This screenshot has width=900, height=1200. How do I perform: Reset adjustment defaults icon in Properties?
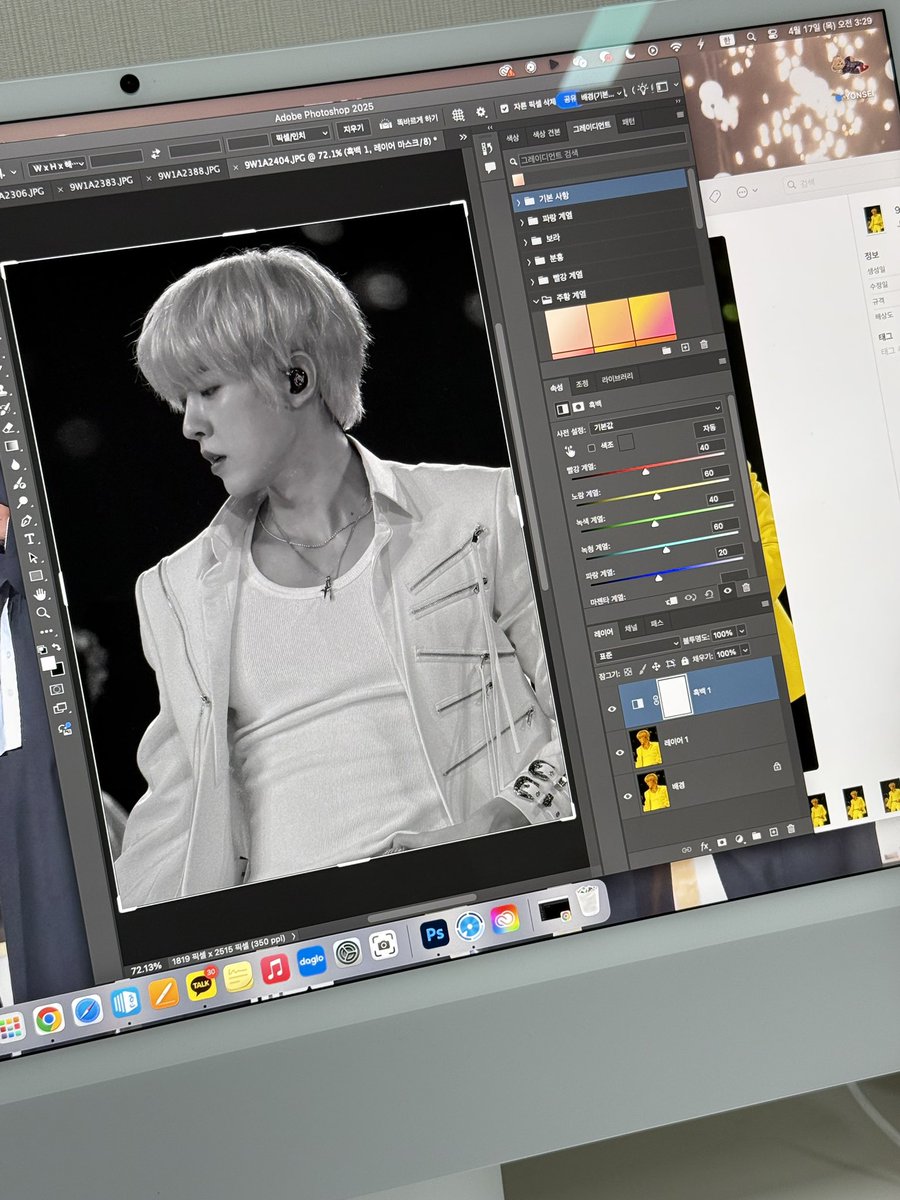pyautogui.click(x=709, y=595)
